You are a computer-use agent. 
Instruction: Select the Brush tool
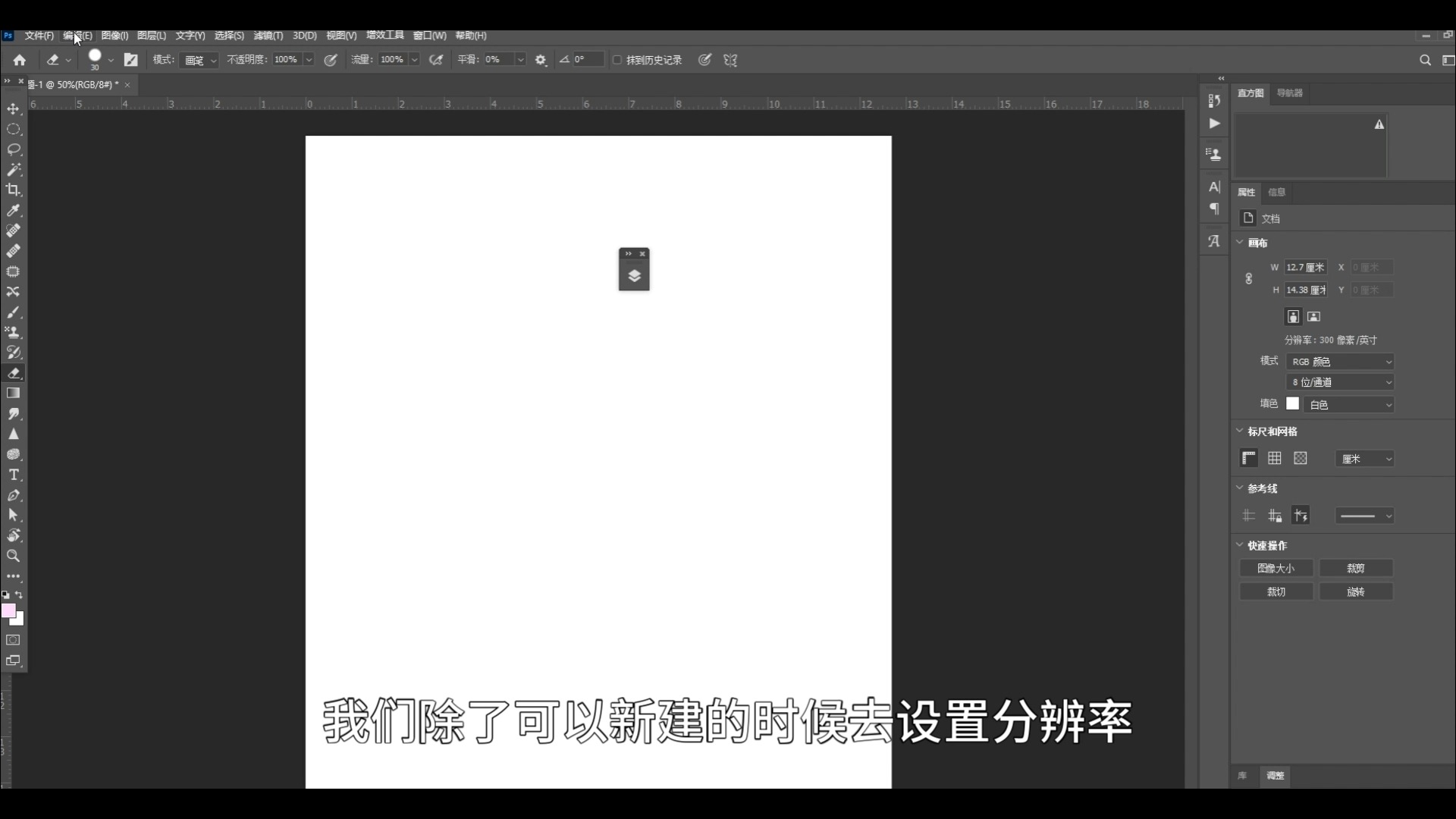point(14,312)
